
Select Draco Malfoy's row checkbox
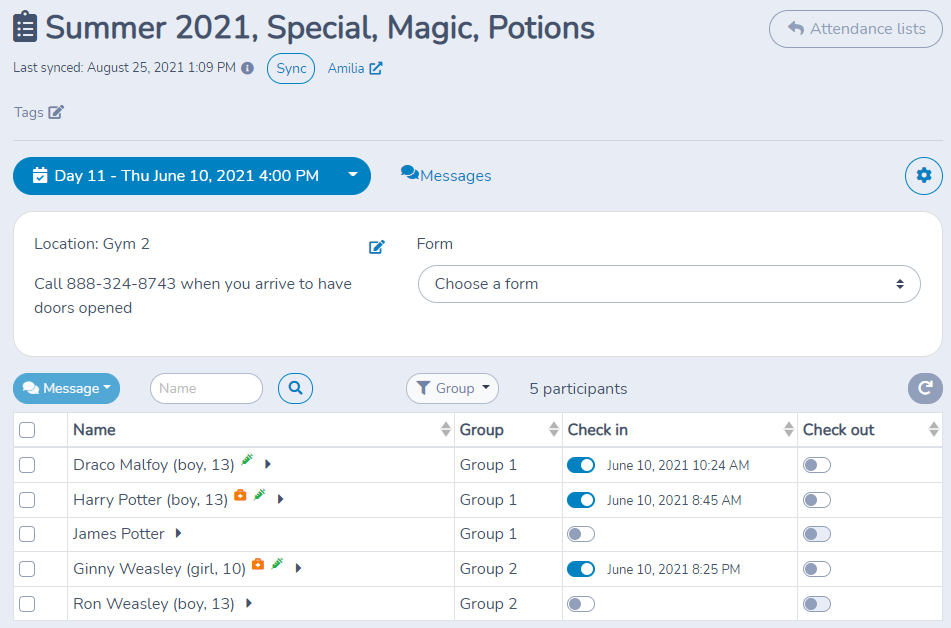point(27,465)
